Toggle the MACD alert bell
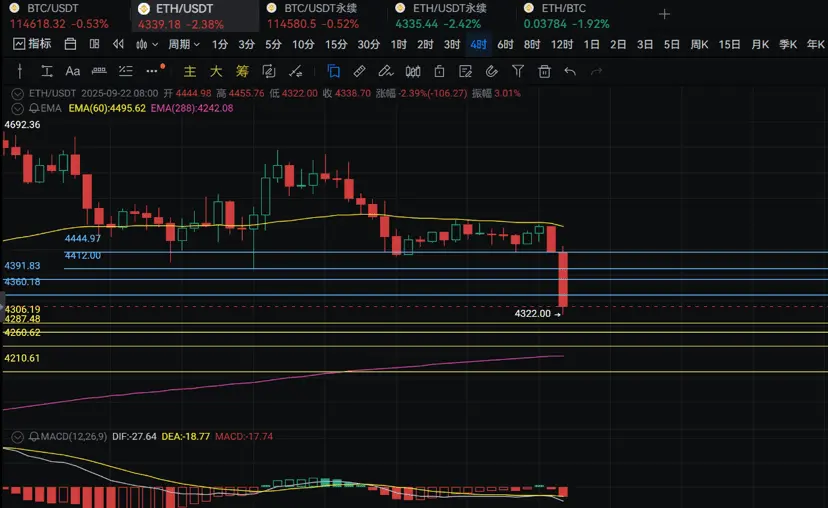 [34, 437]
